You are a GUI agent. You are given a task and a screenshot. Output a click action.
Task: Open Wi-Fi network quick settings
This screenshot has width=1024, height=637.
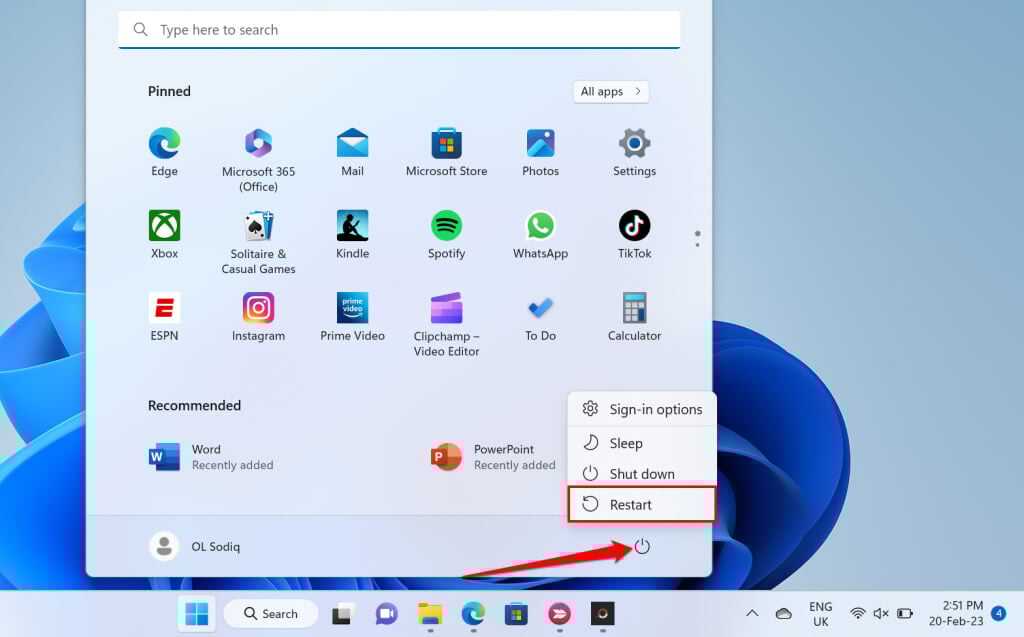(x=857, y=613)
